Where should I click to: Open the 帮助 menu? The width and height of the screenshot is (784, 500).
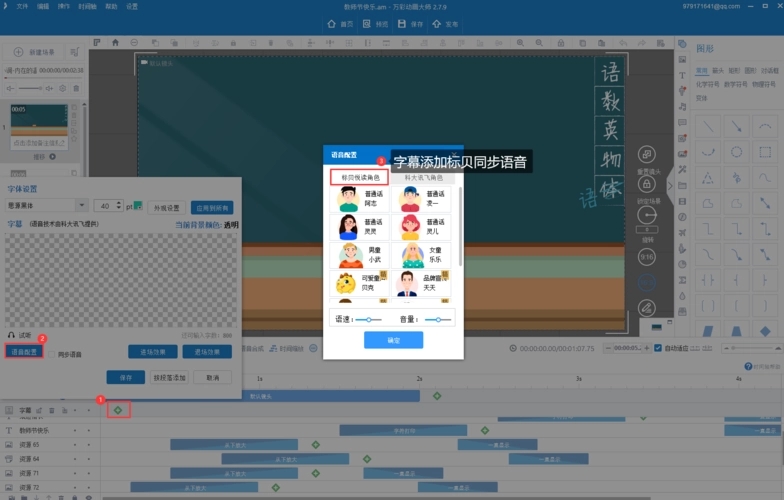(112, 6)
